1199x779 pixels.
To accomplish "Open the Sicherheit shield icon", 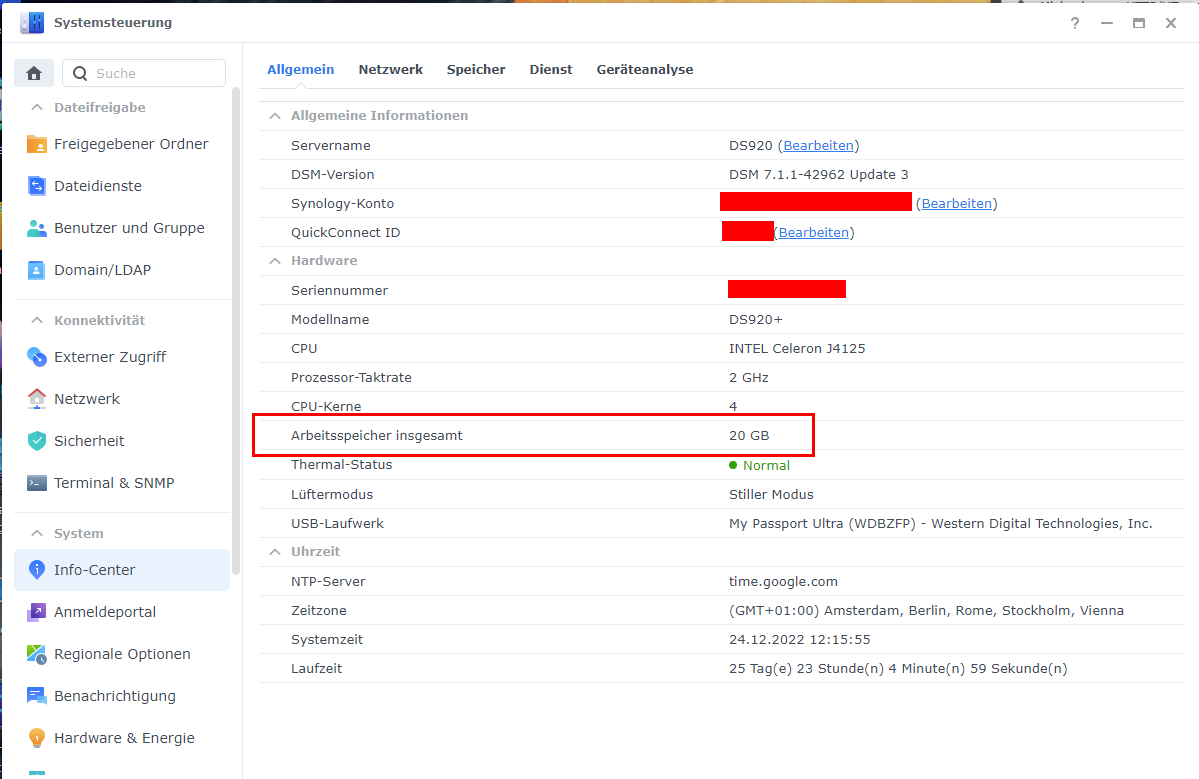I will coord(36,441).
